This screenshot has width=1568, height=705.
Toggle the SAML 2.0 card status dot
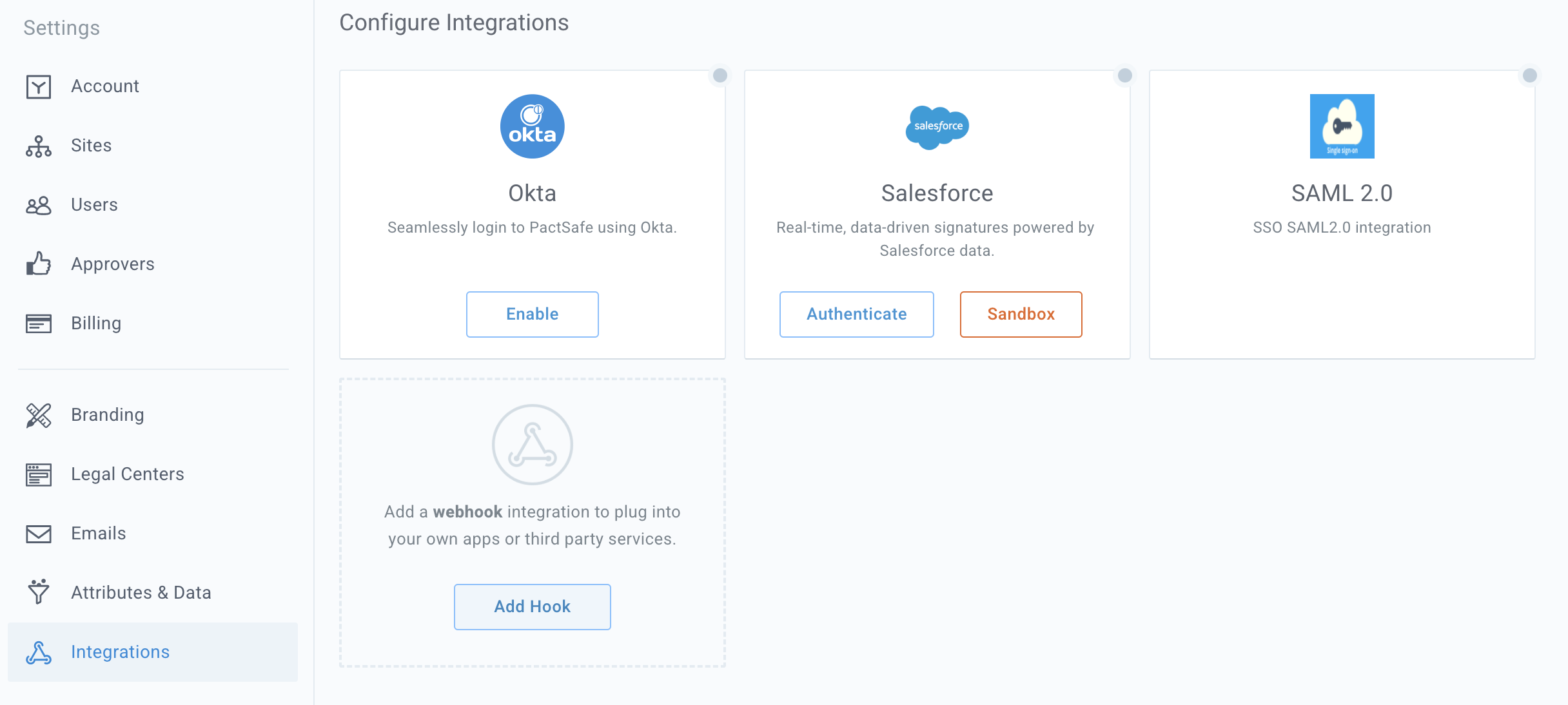tap(1530, 75)
